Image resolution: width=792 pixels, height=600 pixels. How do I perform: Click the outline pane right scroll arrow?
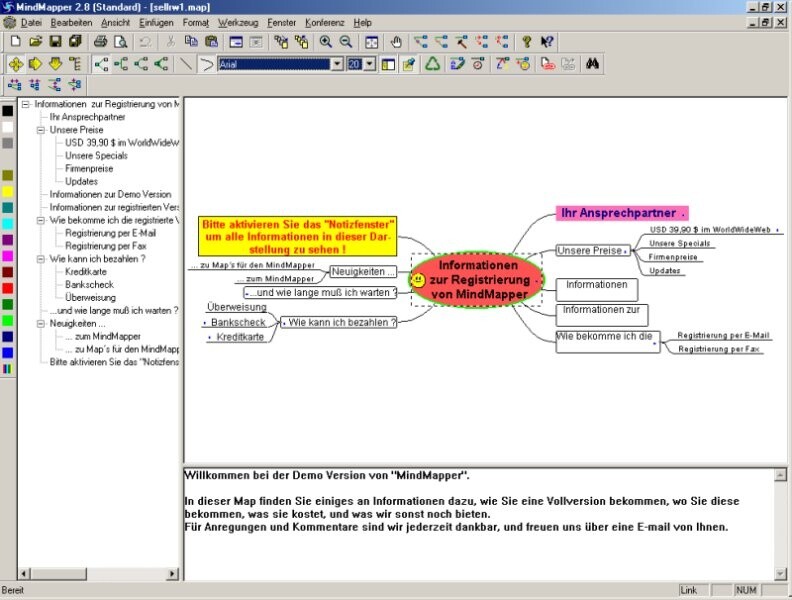[x=172, y=574]
